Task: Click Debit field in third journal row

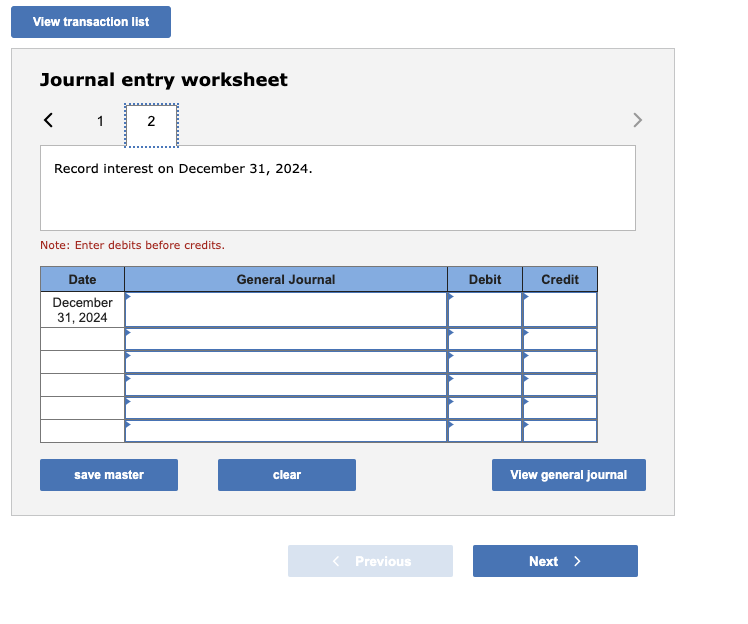Action: (x=485, y=362)
